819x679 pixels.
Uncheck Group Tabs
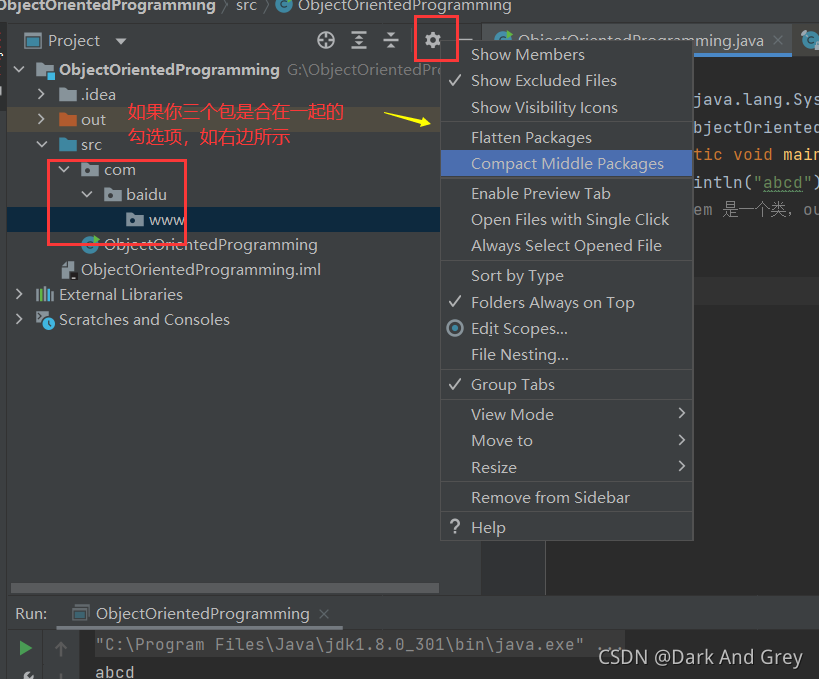(567, 385)
